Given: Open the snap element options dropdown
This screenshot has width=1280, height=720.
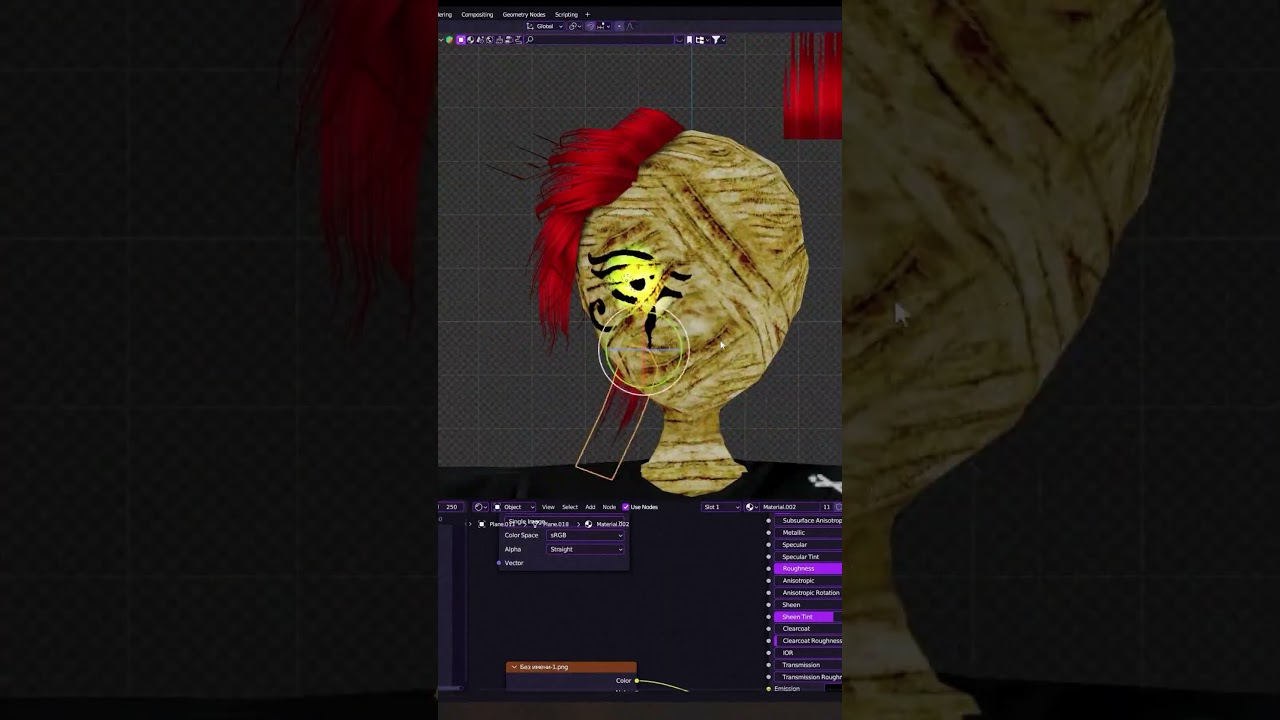Looking at the screenshot, I should pyautogui.click(x=604, y=26).
